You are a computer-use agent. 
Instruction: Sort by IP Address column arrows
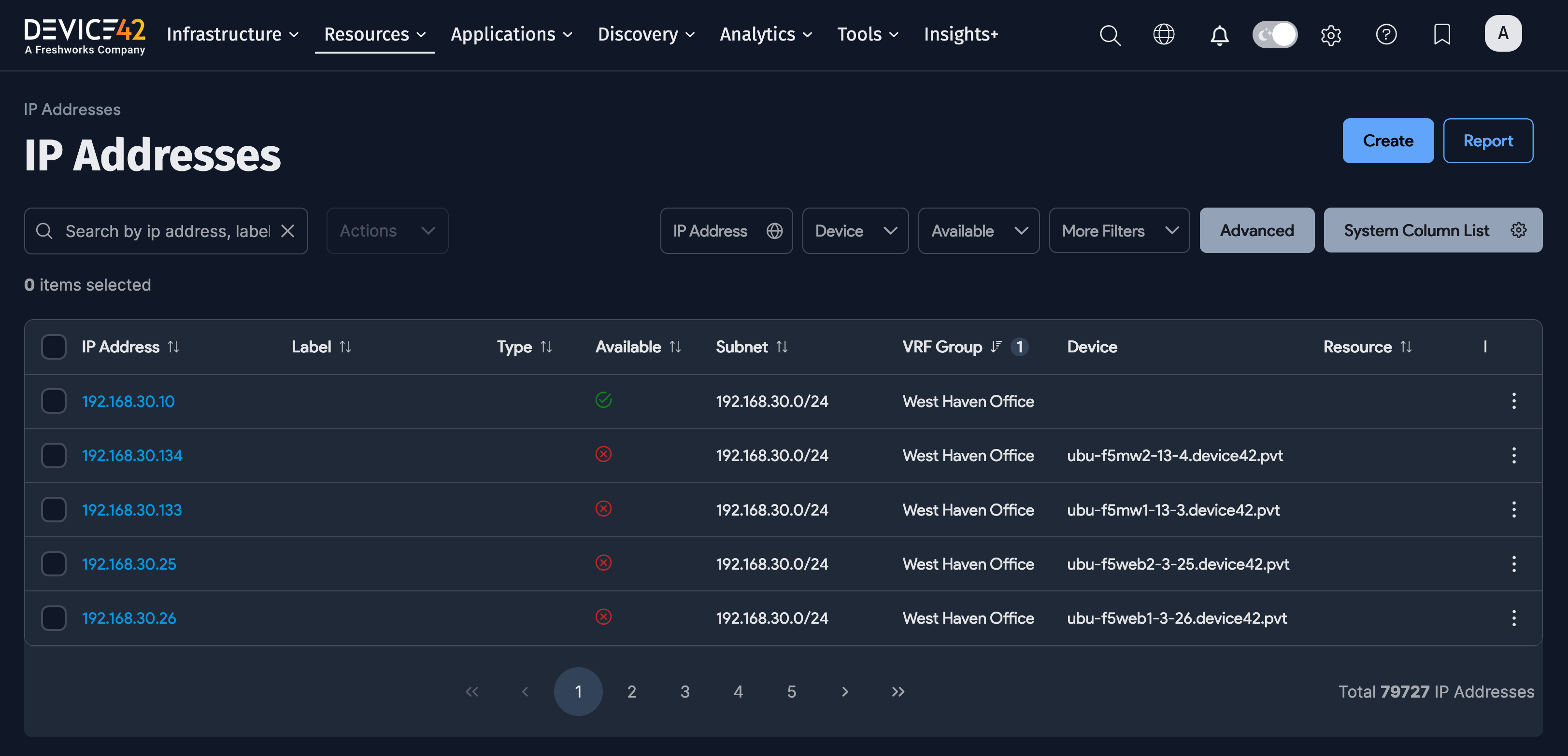pos(173,347)
